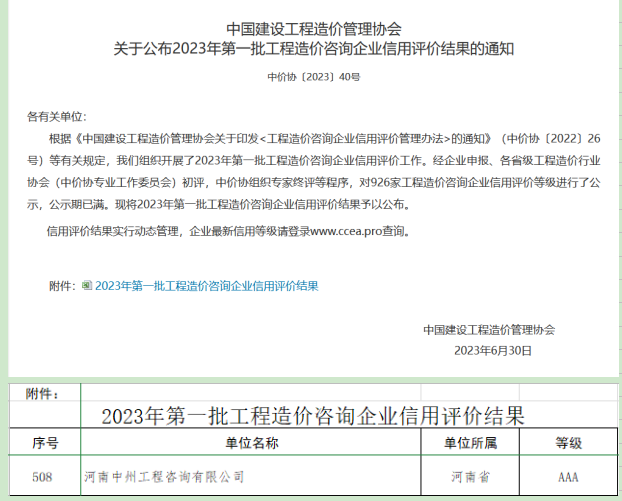
Task: Select the cell containing 508
Action: pos(45,476)
